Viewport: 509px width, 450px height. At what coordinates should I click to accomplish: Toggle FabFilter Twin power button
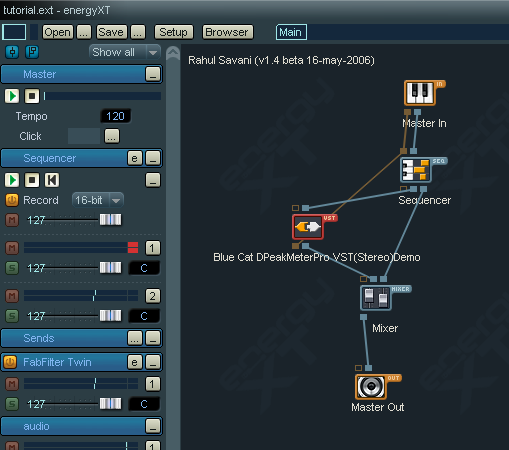coord(10,362)
